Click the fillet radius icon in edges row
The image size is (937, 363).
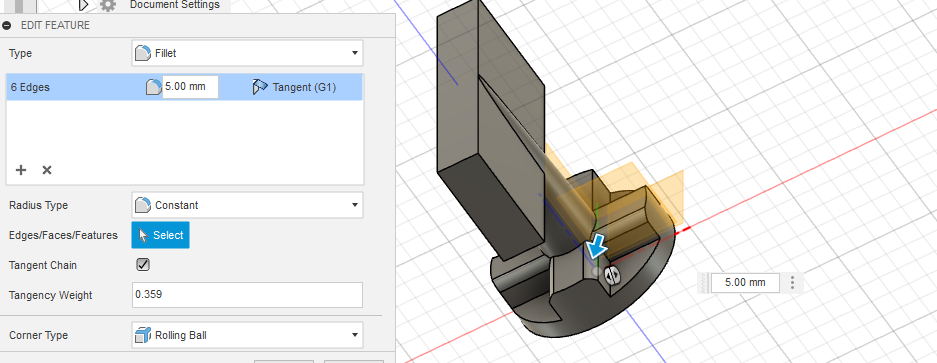coord(154,87)
